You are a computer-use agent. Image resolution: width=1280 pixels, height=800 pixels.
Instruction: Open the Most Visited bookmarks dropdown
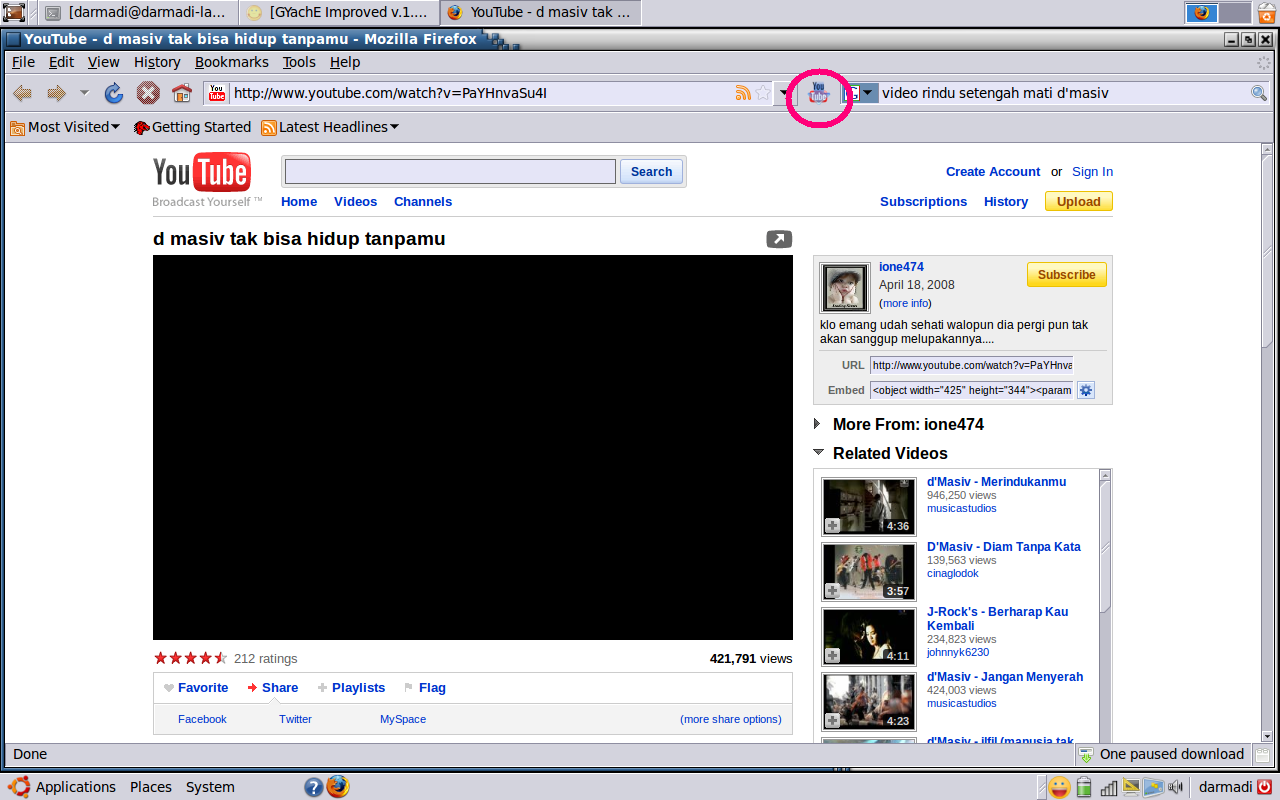click(x=65, y=127)
